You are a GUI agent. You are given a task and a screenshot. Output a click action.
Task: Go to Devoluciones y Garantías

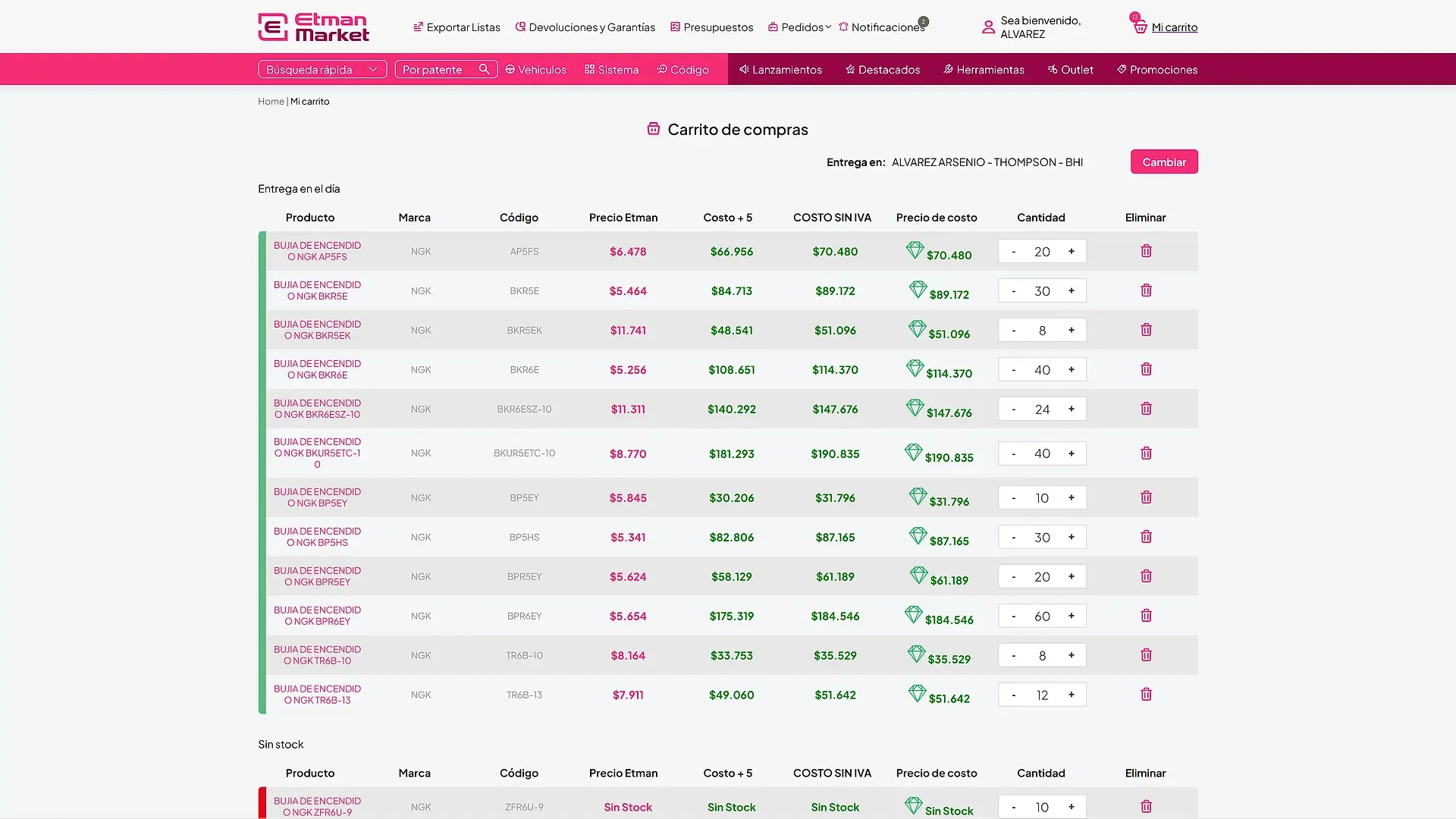point(585,27)
